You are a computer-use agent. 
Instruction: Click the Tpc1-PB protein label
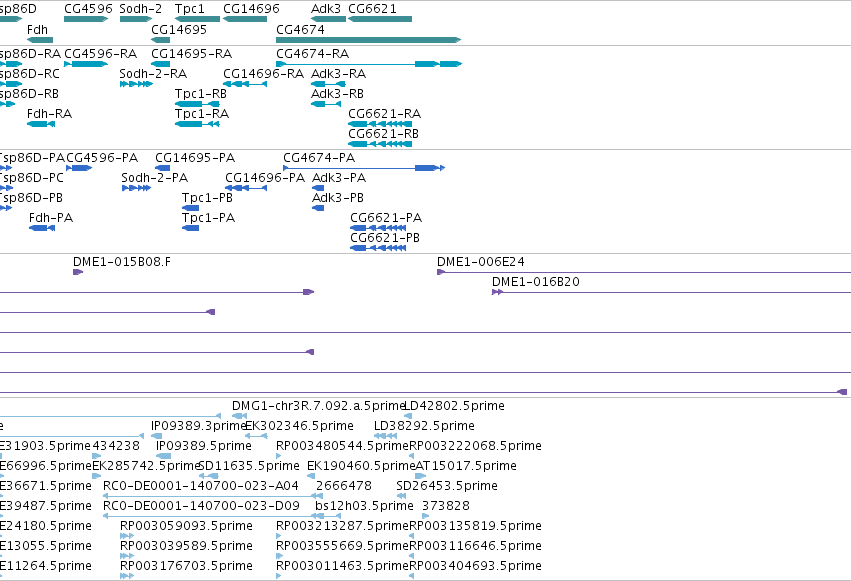tap(207, 198)
